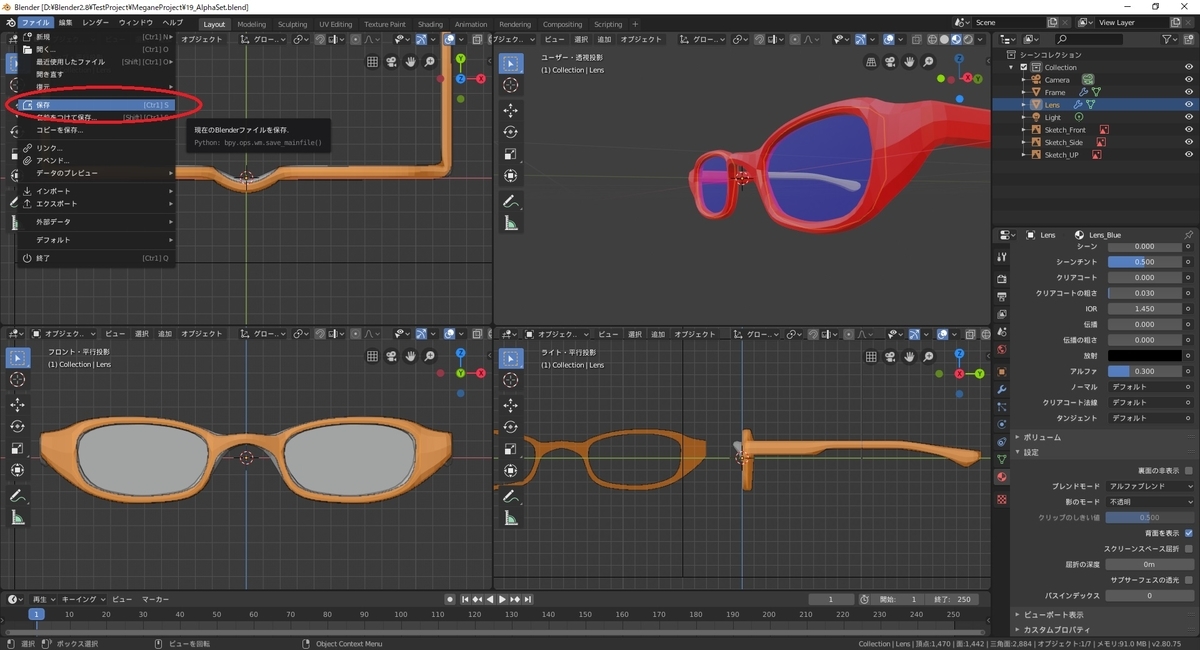Expand the カスタムプロパティ panel
Screen dimensions: 1200x650
point(1055,629)
